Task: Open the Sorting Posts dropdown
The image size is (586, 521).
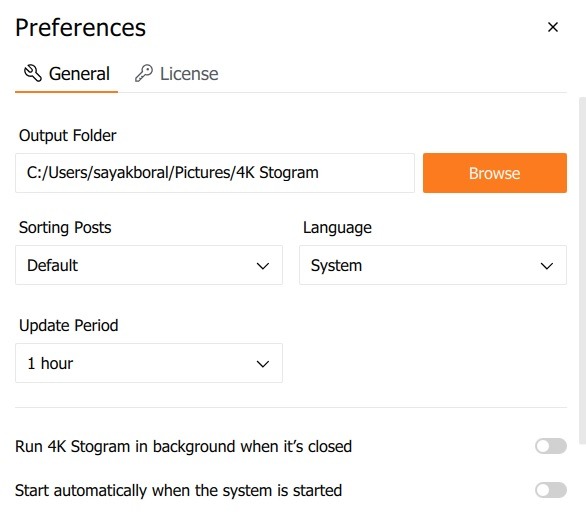Action: (149, 265)
